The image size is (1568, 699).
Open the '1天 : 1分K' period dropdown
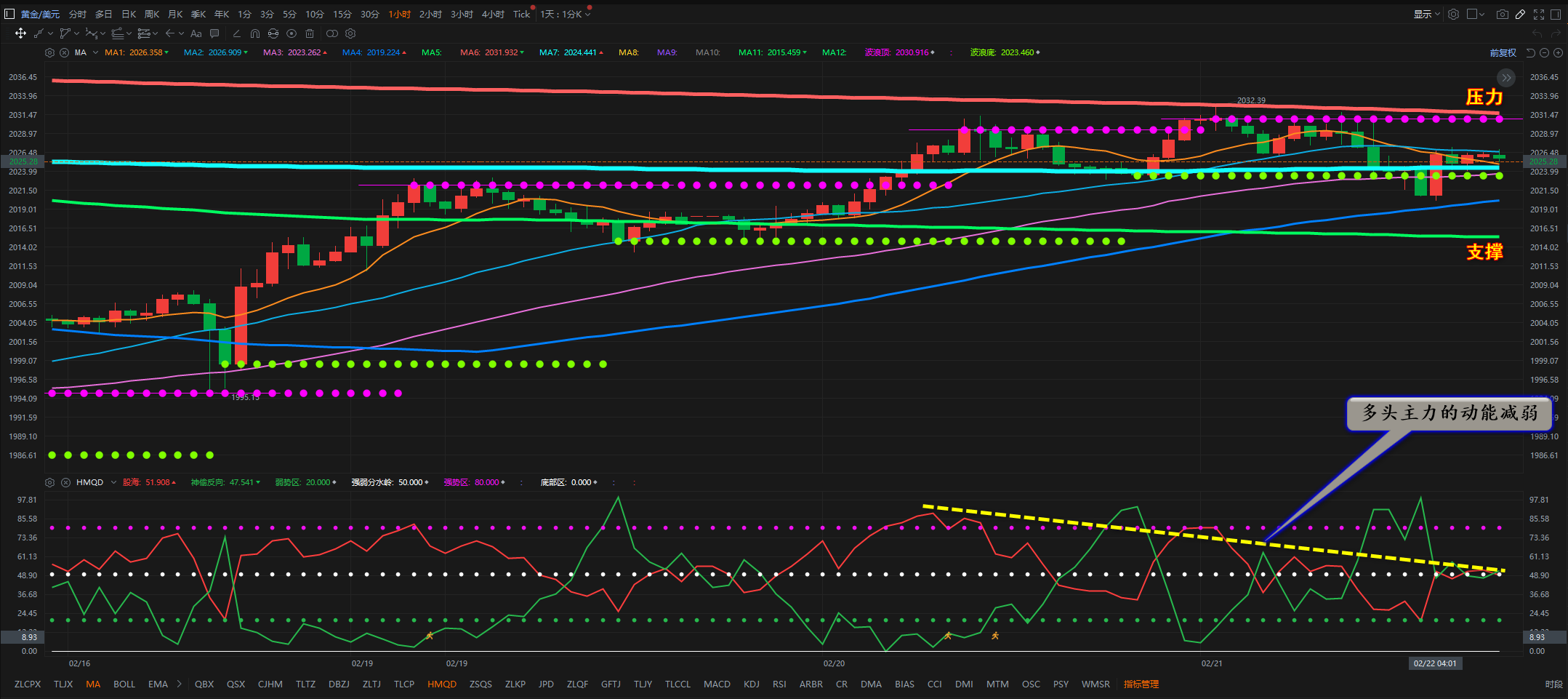click(x=565, y=15)
